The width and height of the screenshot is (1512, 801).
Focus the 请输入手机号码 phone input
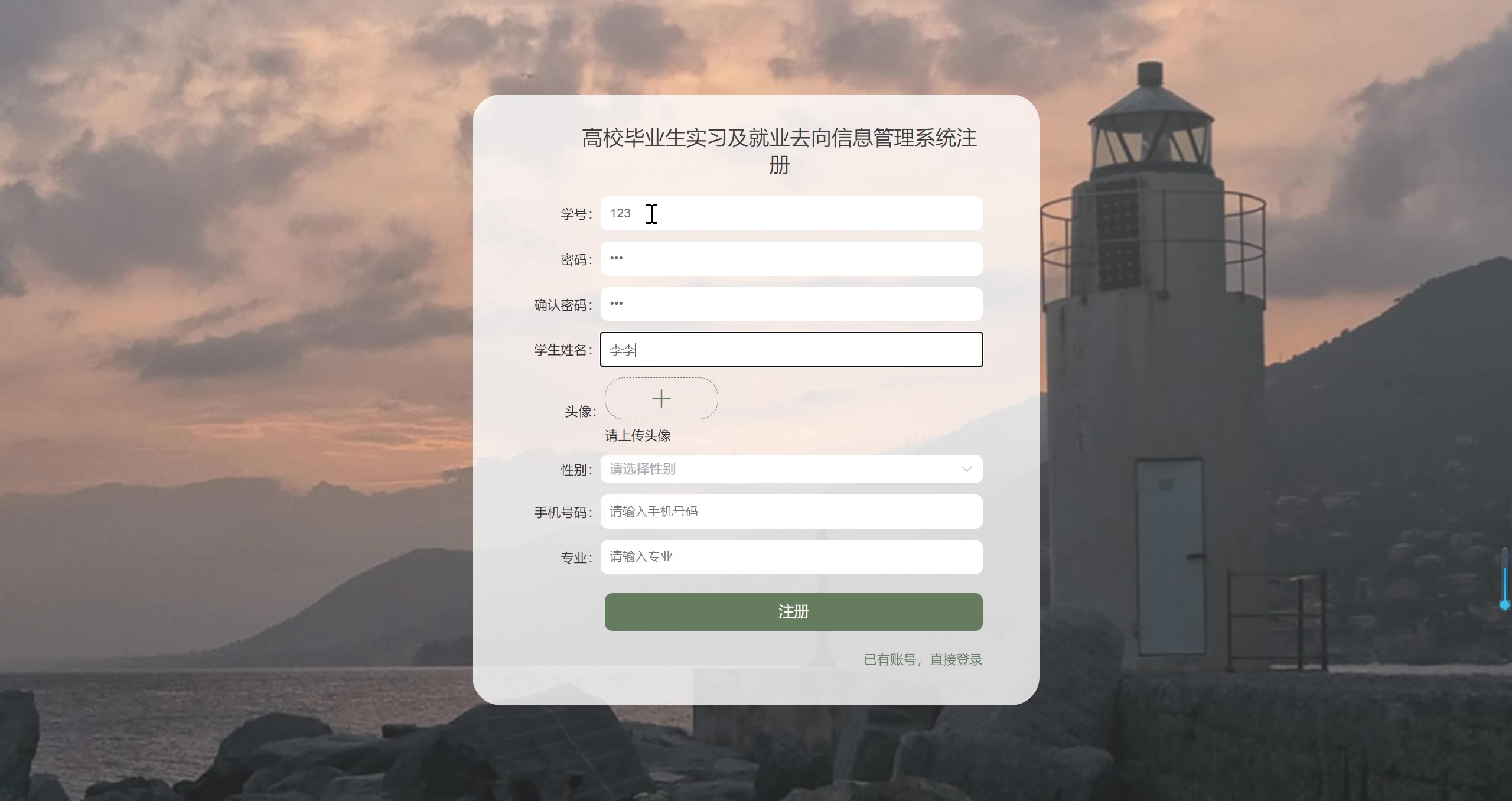(x=791, y=512)
